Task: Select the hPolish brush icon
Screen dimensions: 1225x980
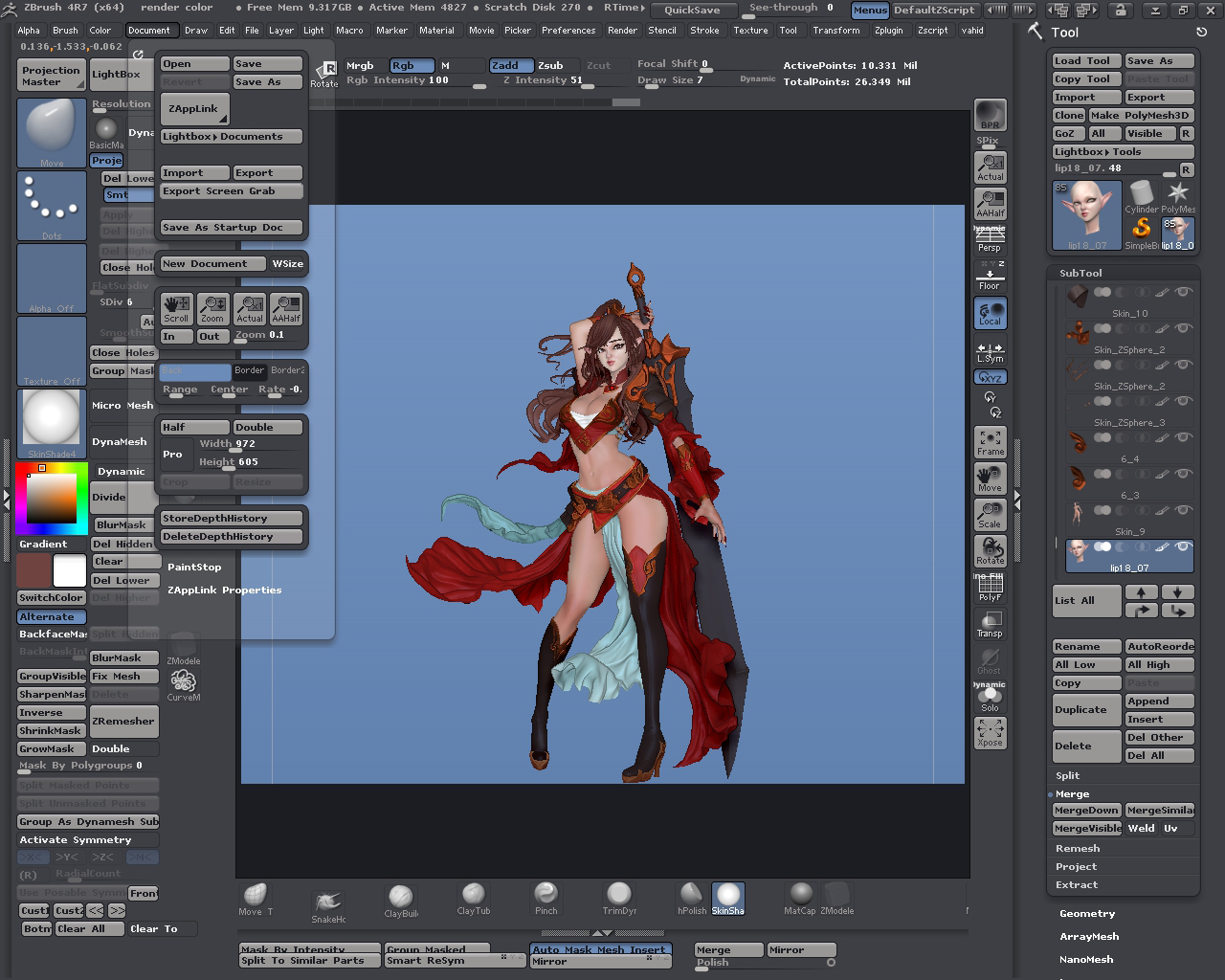Action: [x=691, y=899]
